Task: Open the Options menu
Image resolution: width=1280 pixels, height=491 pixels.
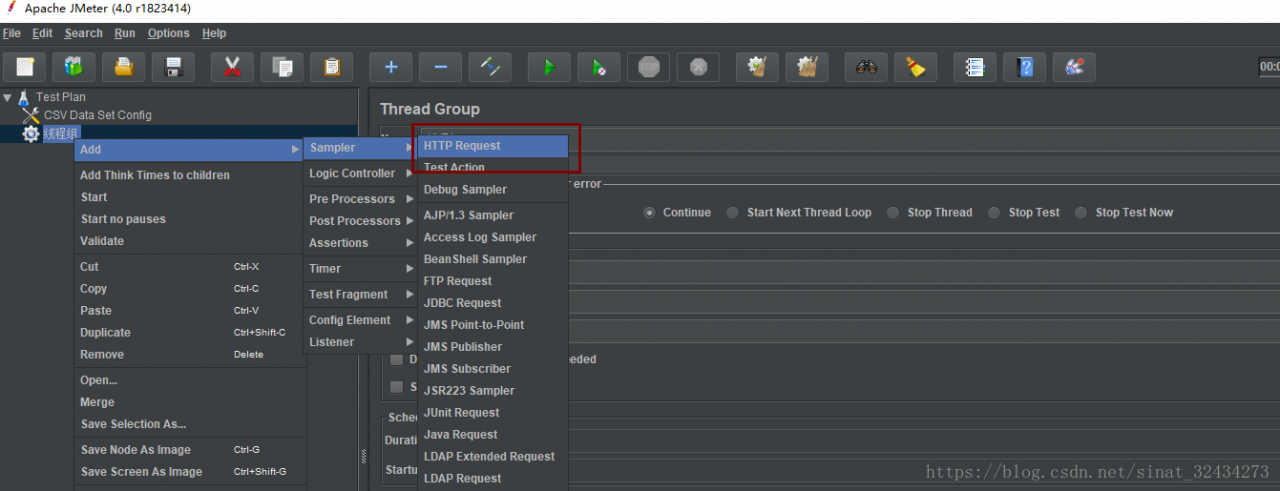Action: pos(168,33)
